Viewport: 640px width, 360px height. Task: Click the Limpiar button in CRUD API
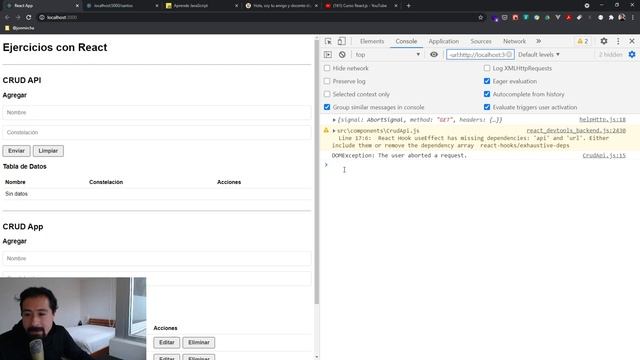tap(48, 151)
